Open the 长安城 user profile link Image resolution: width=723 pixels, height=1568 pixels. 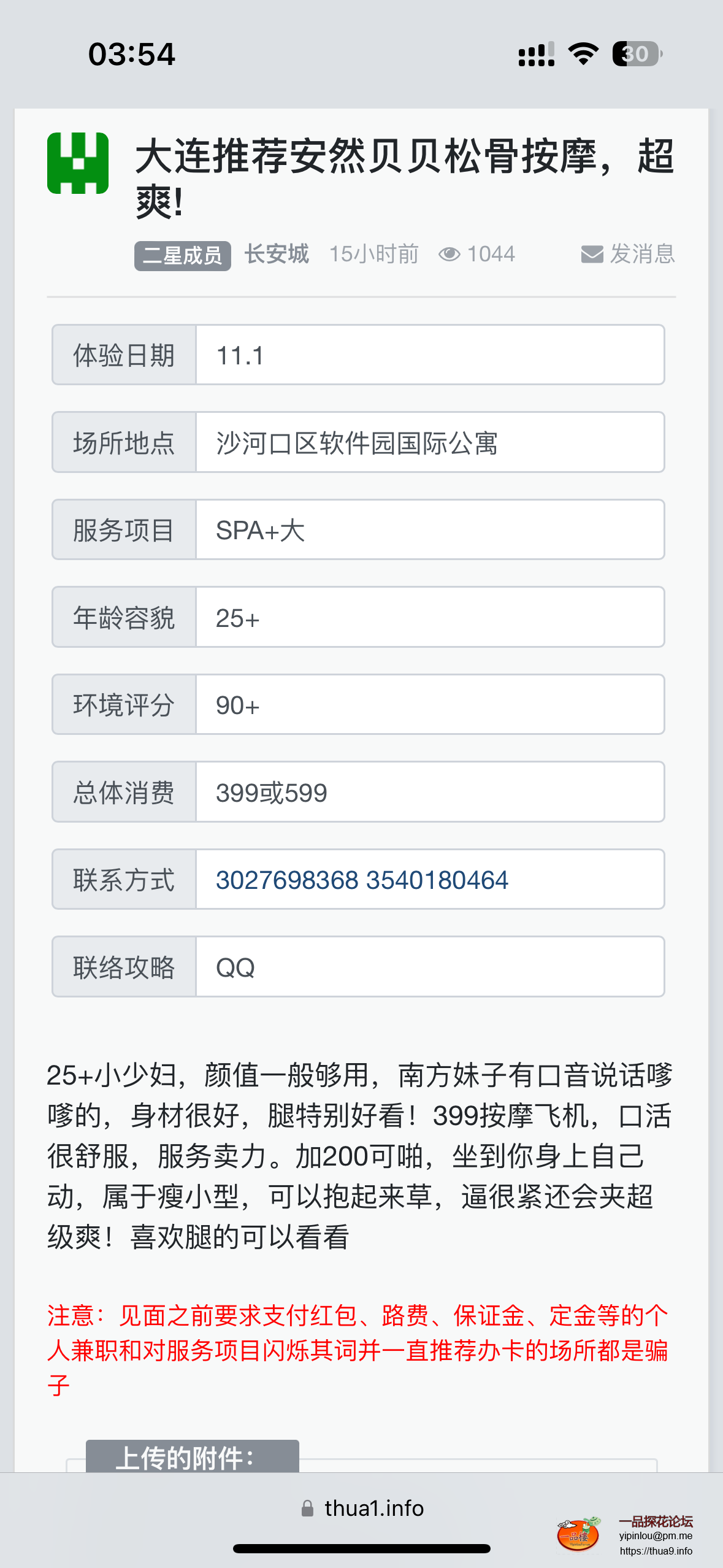coord(277,254)
